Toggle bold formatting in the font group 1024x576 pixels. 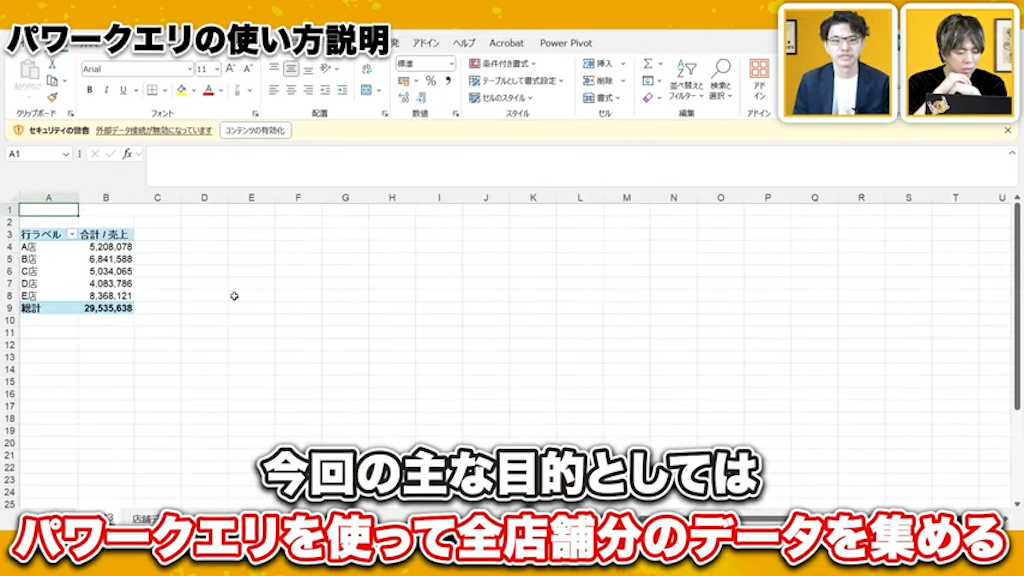(x=90, y=90)
